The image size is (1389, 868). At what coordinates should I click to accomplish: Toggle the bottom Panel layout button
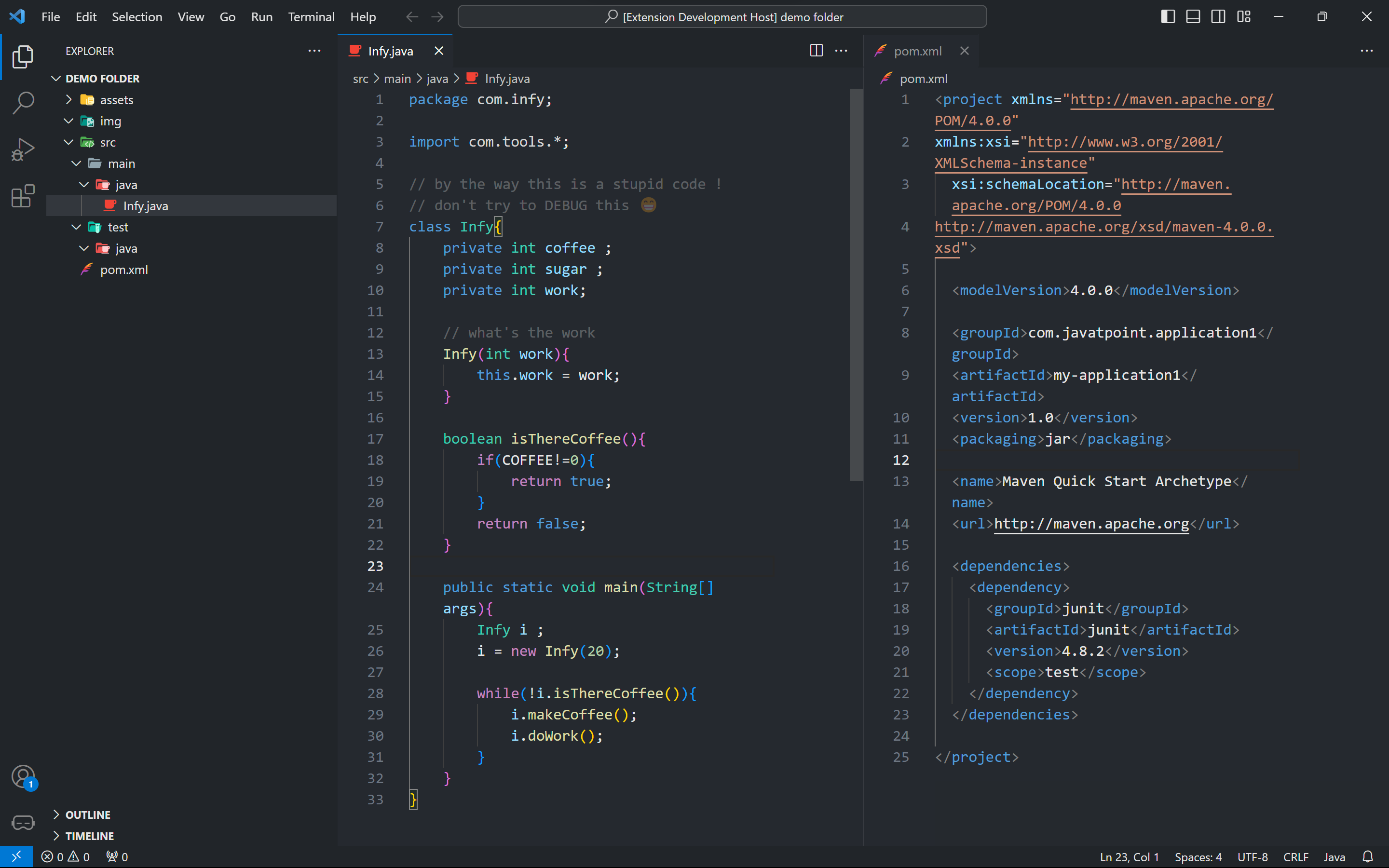click(1193, 17)
